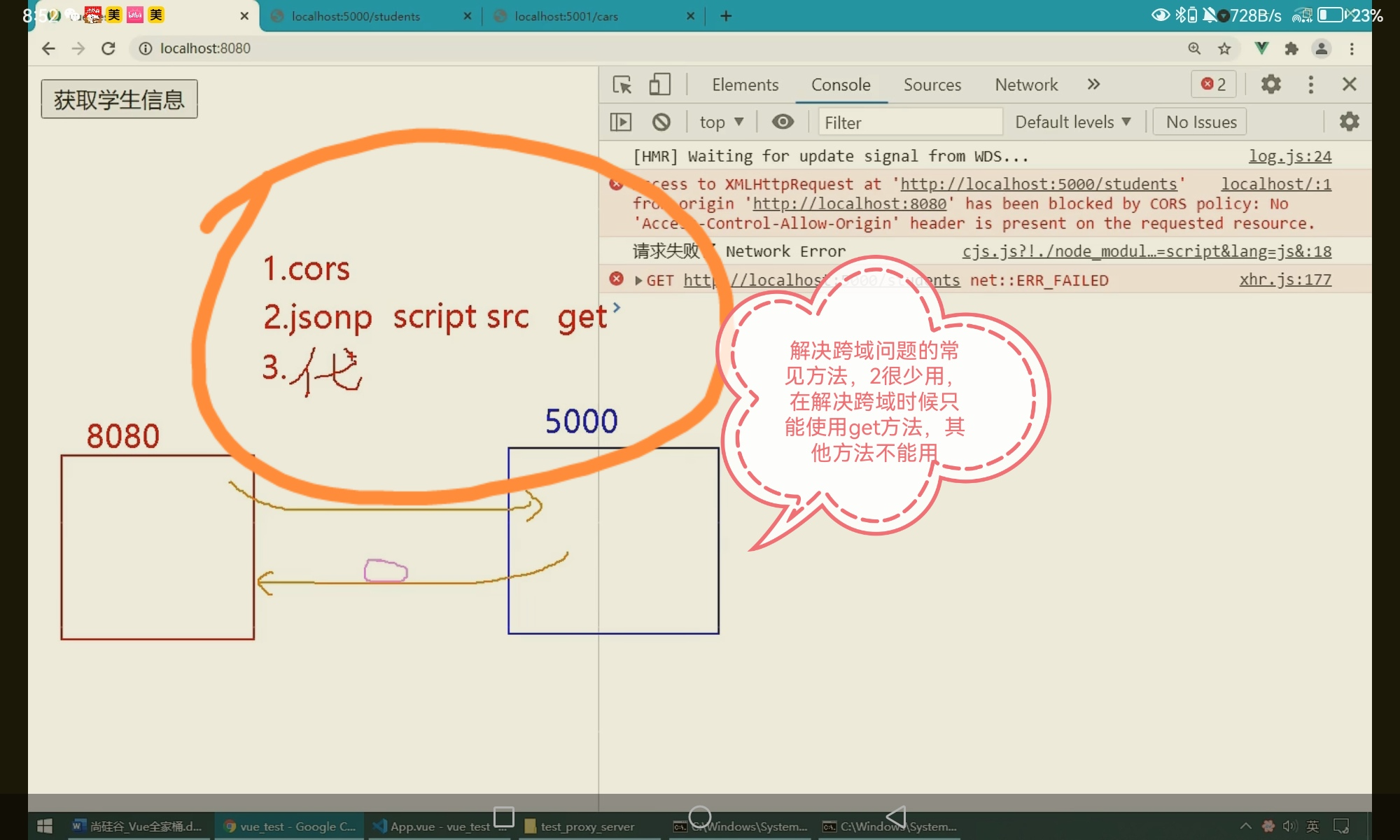
Task: Switch to the Network tab
Action: coord(1026,85)
